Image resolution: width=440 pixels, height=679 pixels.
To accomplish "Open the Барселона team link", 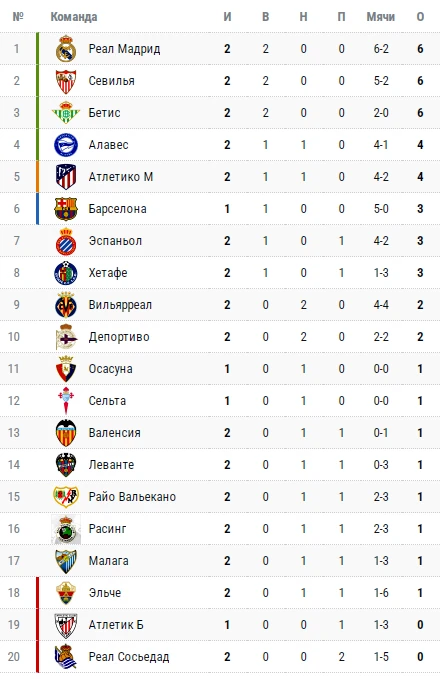I will (x=117, y=209).
